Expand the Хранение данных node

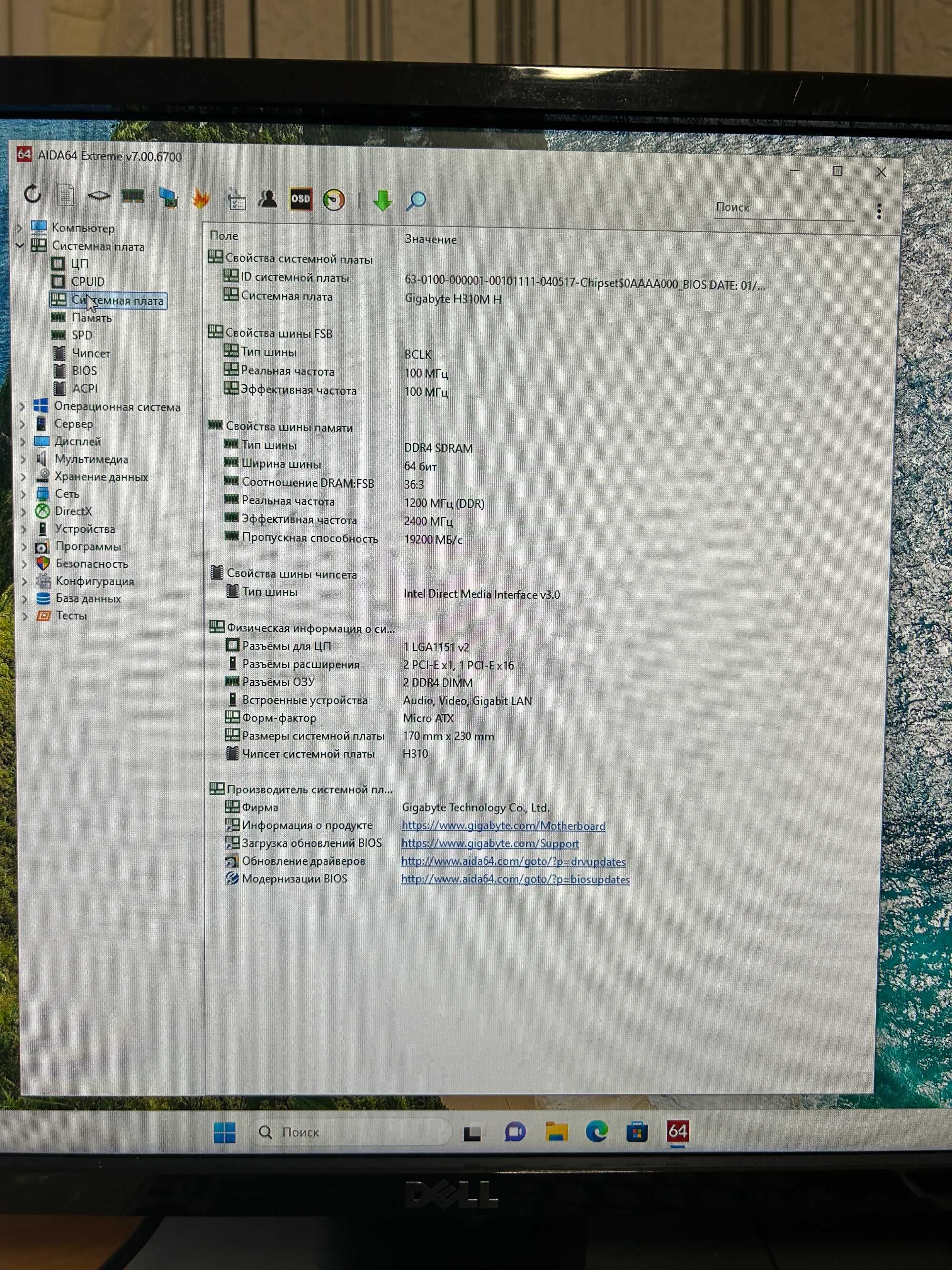tap(23, 477)
